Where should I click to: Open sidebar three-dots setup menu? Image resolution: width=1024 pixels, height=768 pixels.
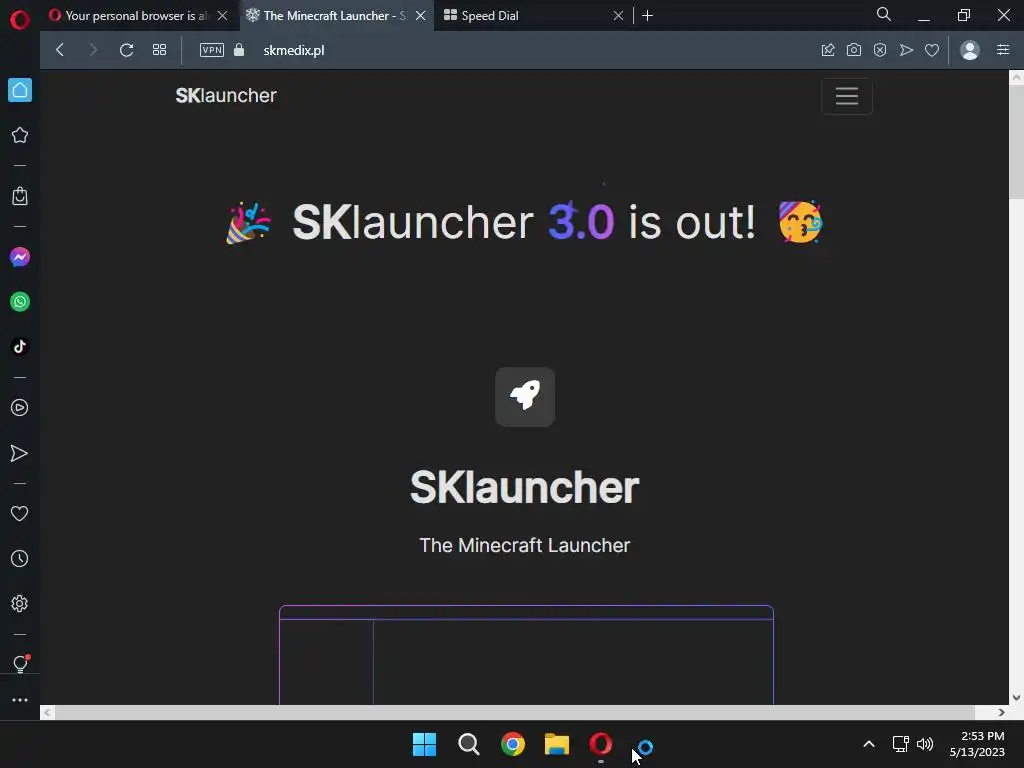tap(20, 700)
